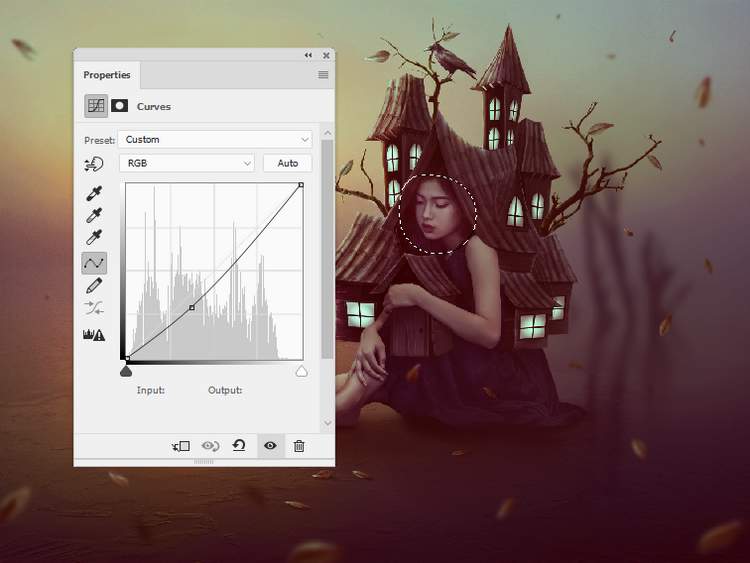View the previous state icon
The width and height of the screenshot is (750, 563).
(210, 446)
